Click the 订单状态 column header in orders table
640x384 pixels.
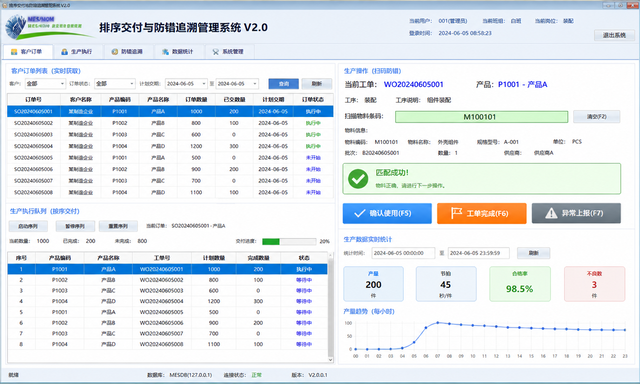tap(313, 100)
